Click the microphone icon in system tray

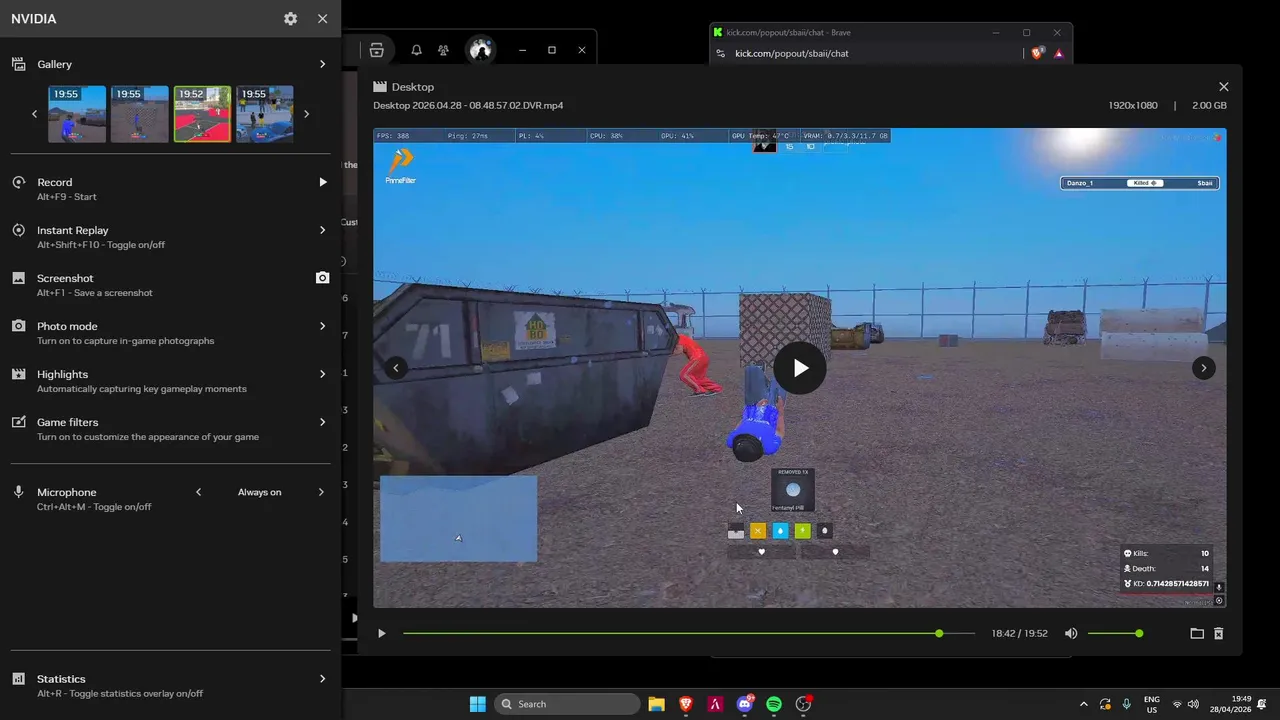coord(1127,704)
